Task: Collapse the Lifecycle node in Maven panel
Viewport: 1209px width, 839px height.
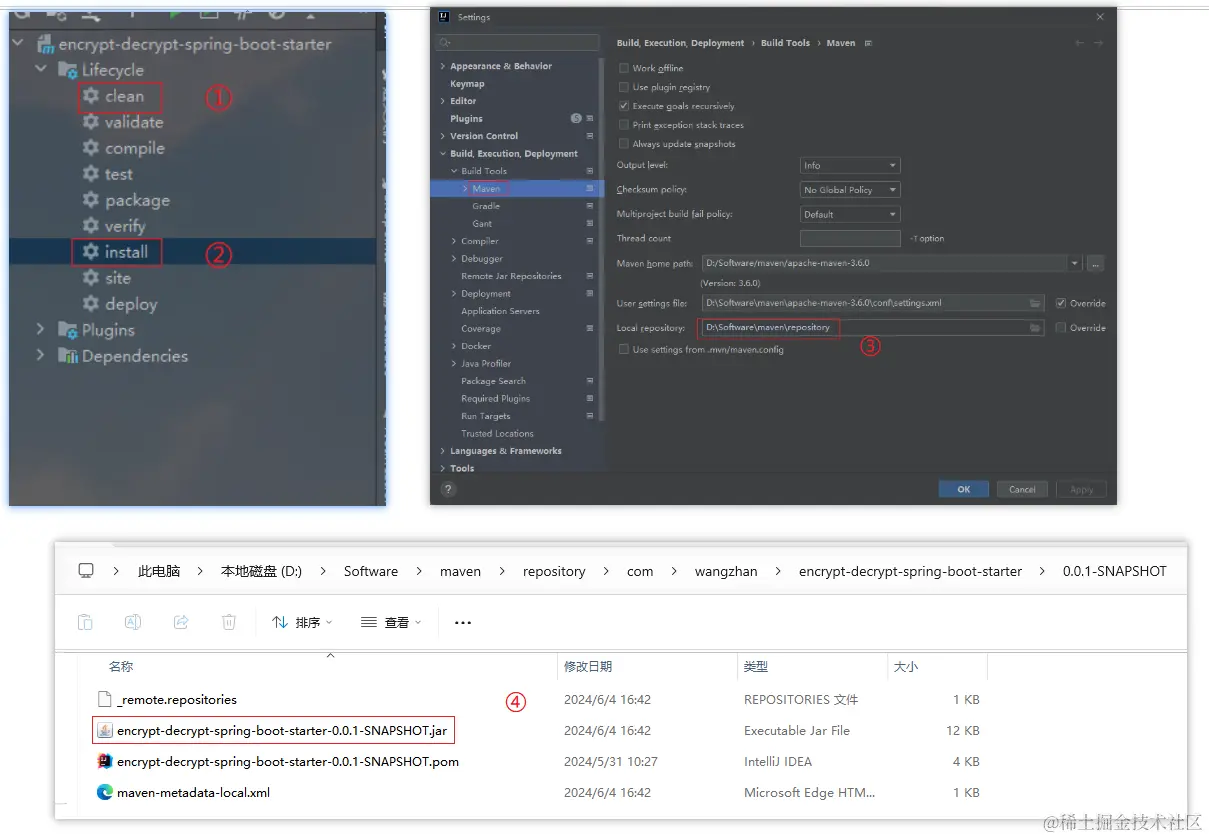Action: pyautogui.click(x=40, y=70)
